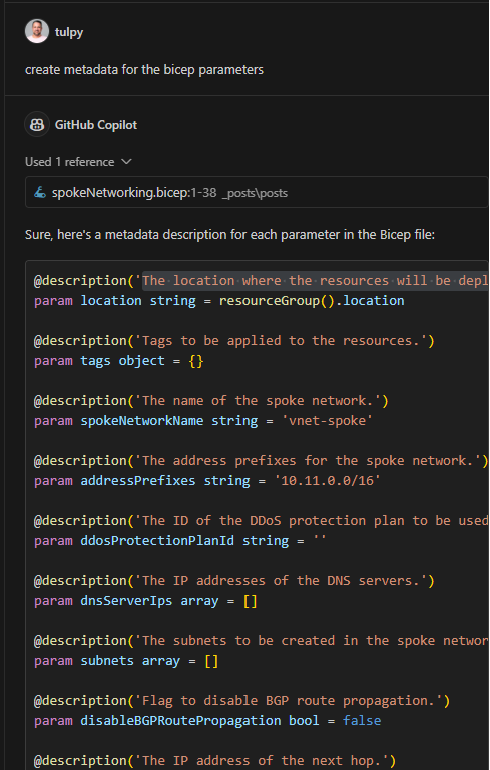The width and height of the screenshot is (490, 770).
Task: Click the 'param ddosProtectionPlanId' code line
Action: (180, 540)
